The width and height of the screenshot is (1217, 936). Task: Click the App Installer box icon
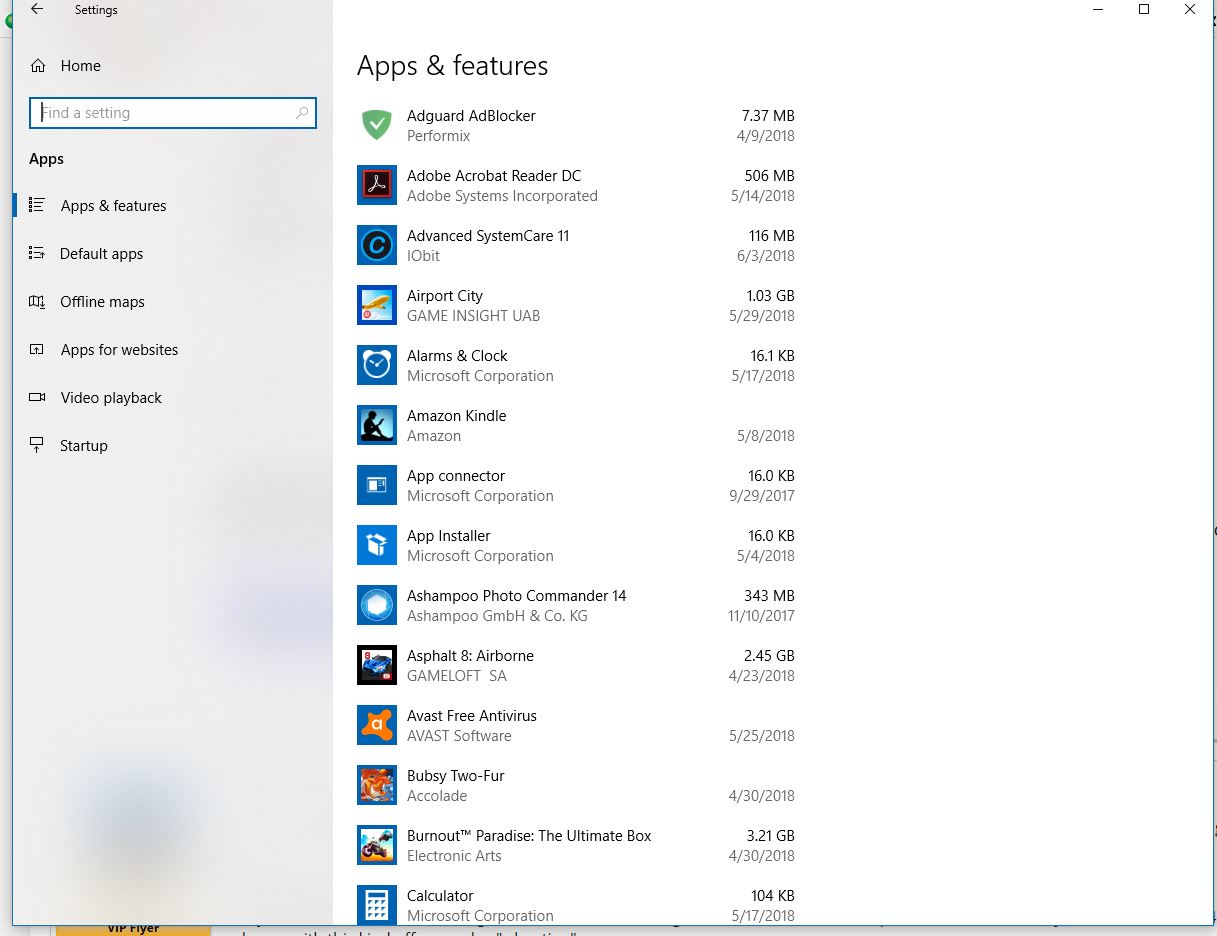point(377,545)
